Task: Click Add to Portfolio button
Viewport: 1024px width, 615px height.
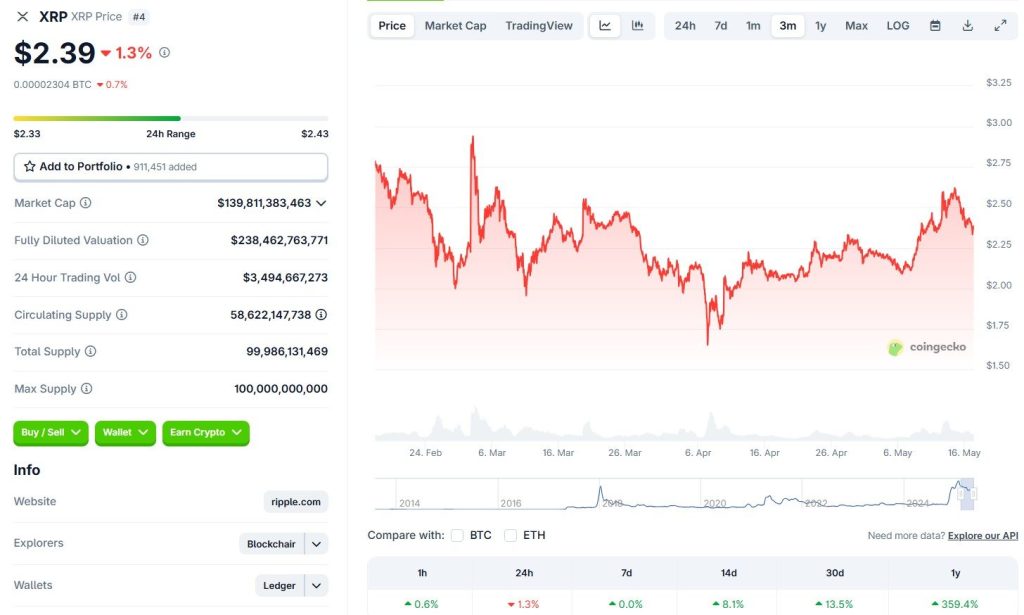Action: 171,167
